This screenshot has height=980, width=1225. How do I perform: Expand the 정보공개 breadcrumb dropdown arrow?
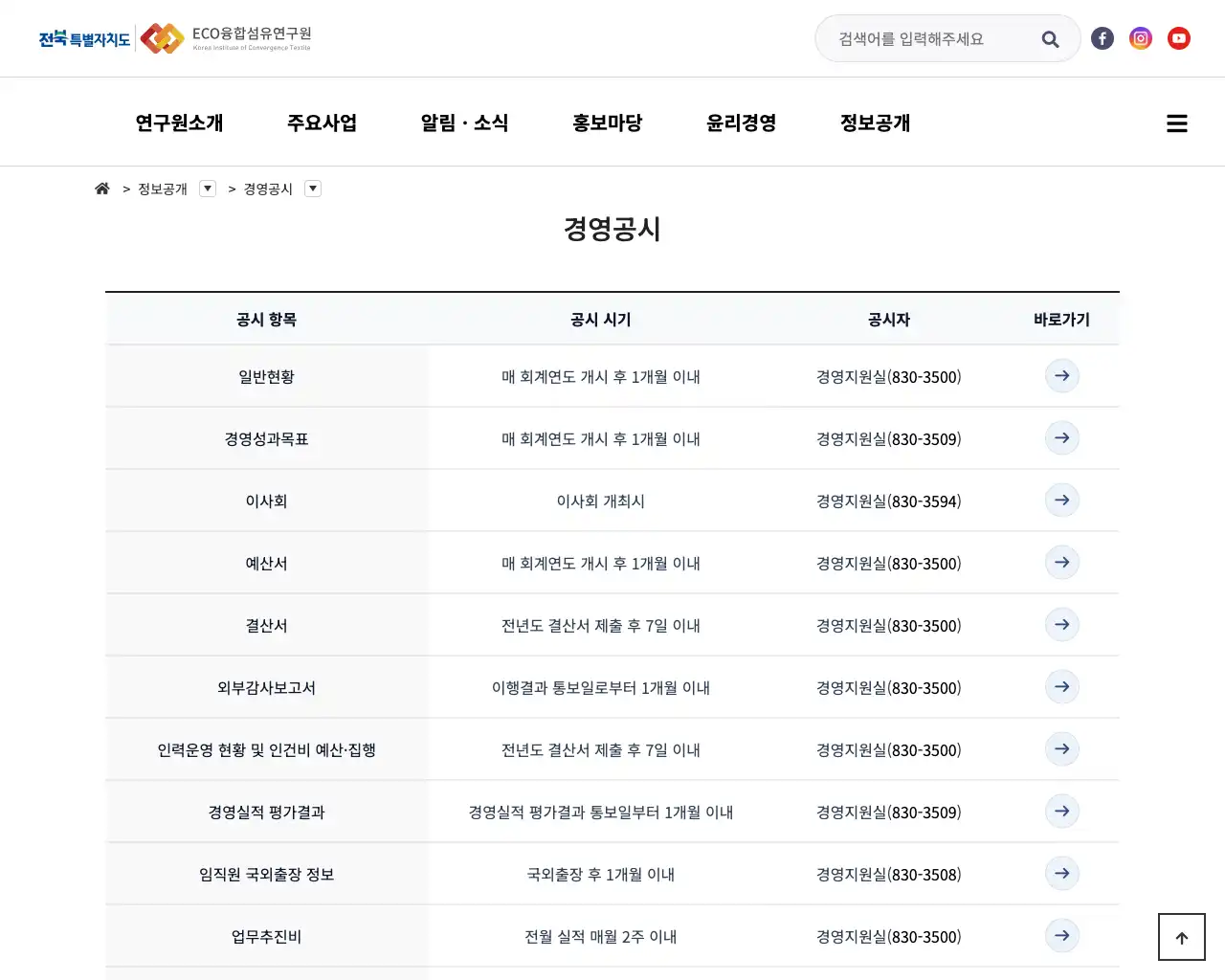[208, 189]
